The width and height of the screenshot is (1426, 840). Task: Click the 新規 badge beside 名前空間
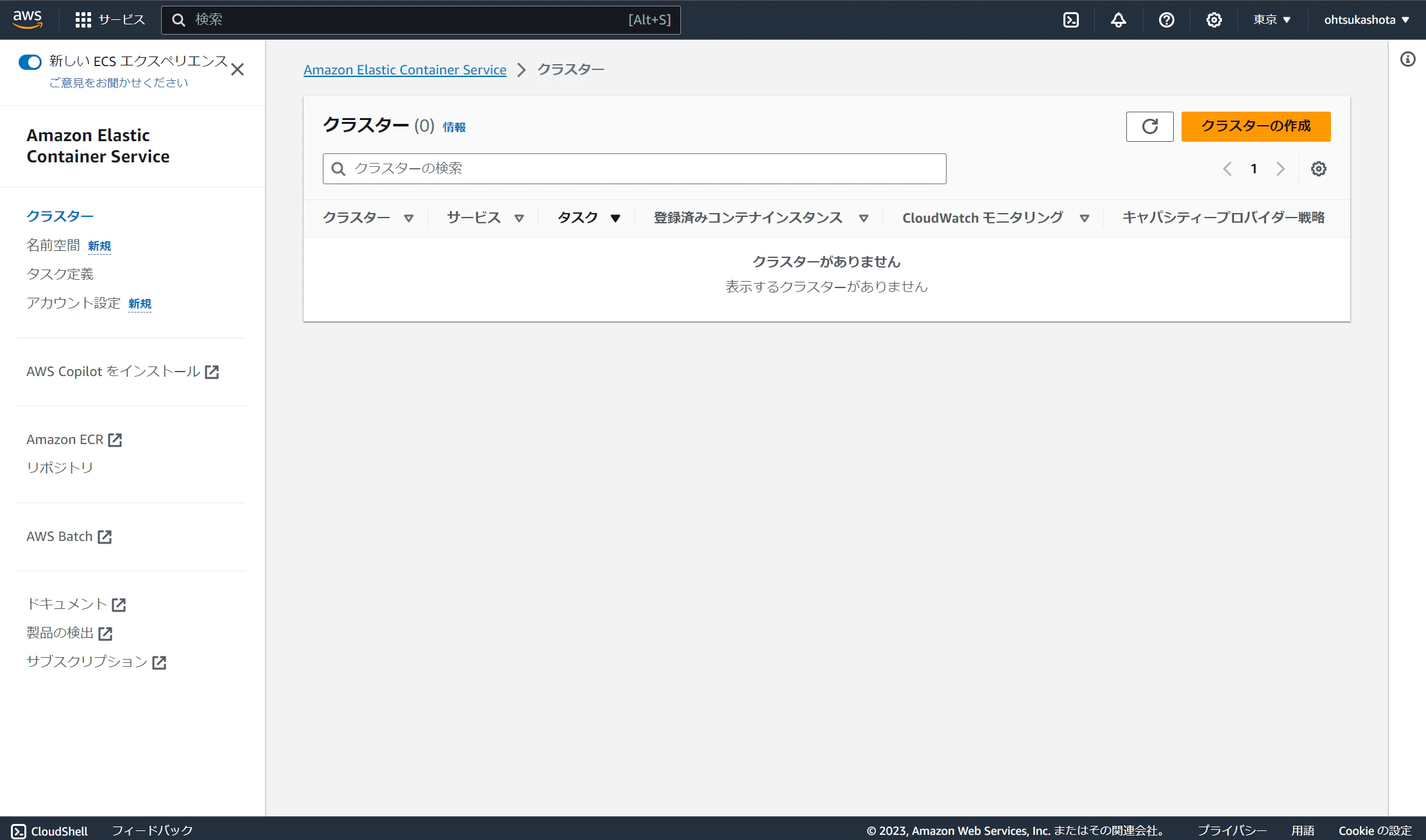pos(99,246)
